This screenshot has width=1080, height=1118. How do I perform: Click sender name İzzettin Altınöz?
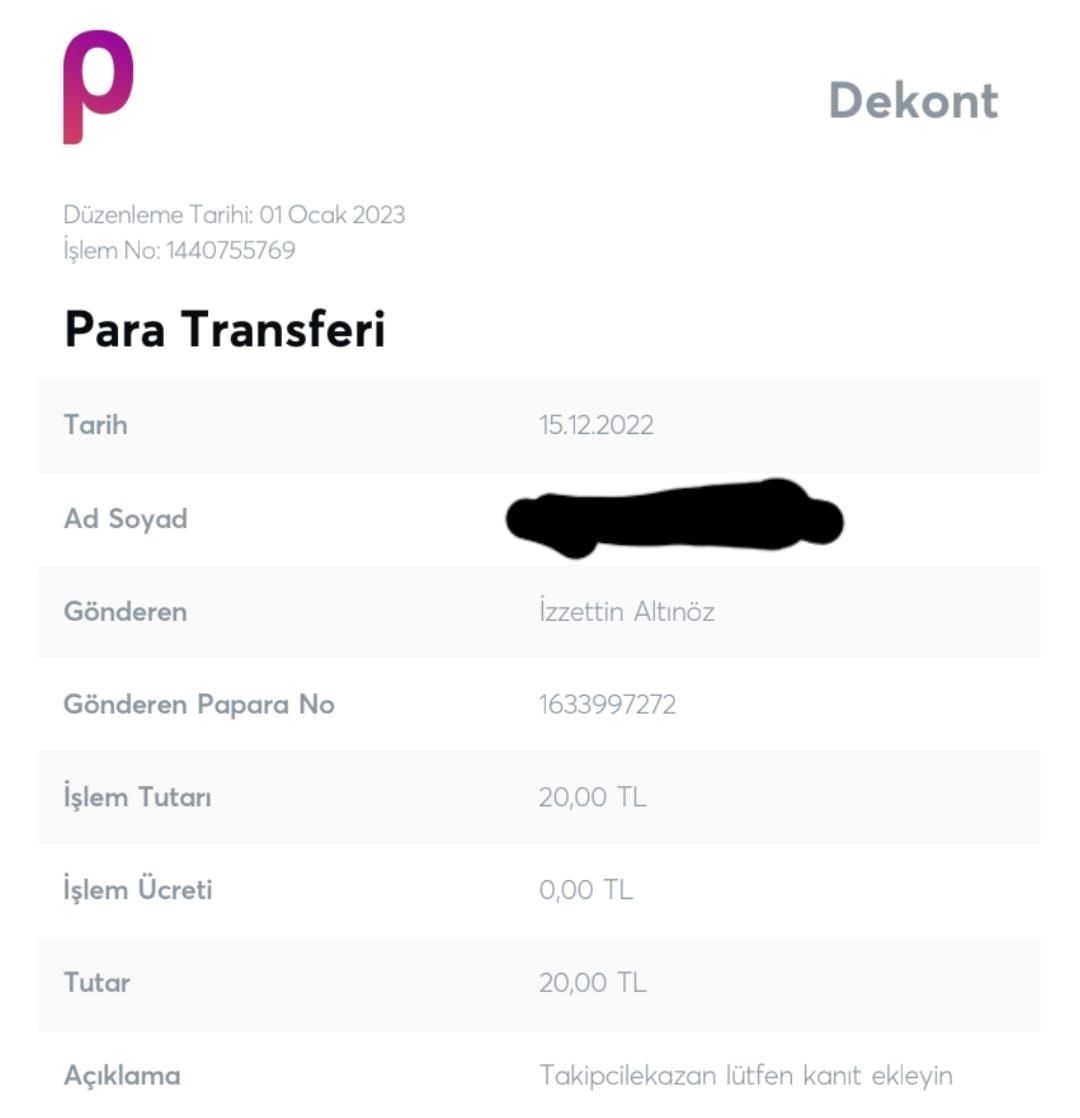coord(626,611)
